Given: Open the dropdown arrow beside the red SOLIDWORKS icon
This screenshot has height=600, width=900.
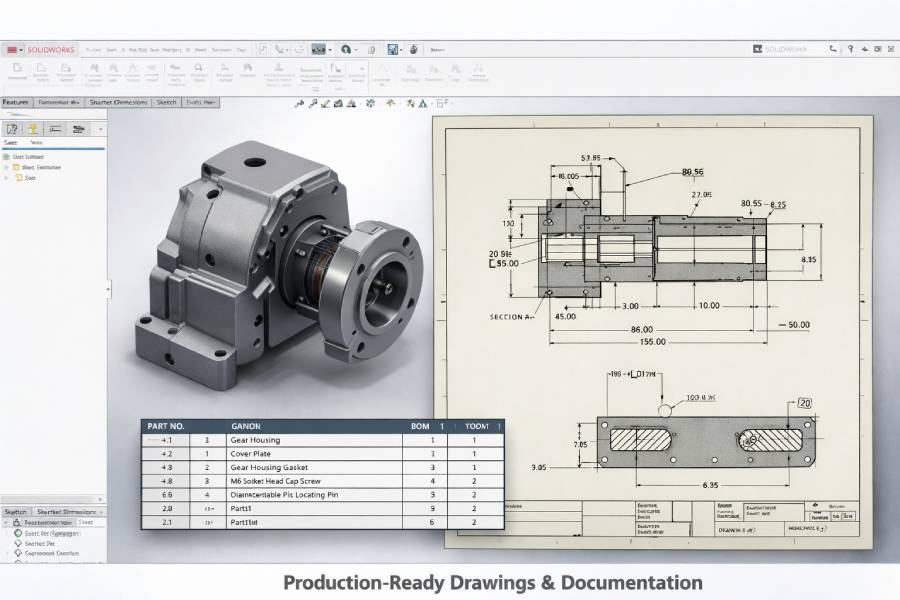Looking at the screenshot, I should [x=21, y=50].
